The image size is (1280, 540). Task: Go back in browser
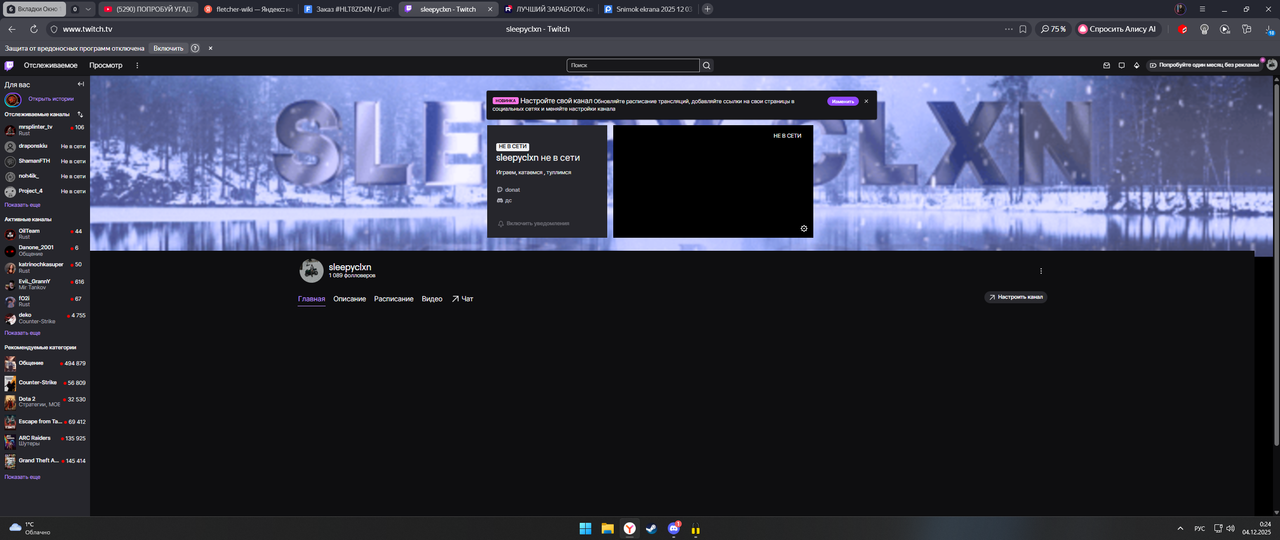(x=11, y=29)
